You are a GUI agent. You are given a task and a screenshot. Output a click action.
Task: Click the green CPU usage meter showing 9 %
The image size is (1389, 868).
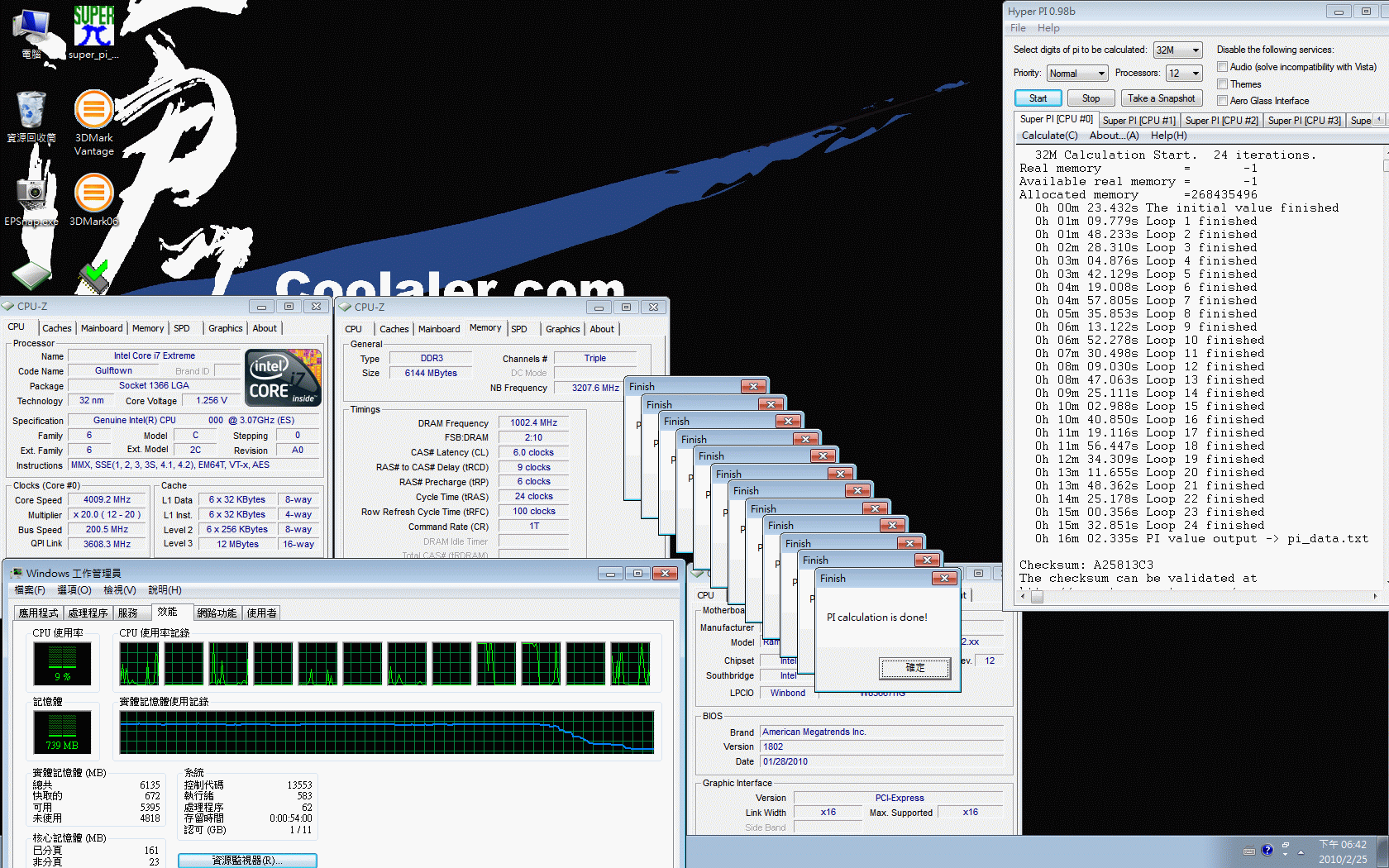(x=62, y=663)
